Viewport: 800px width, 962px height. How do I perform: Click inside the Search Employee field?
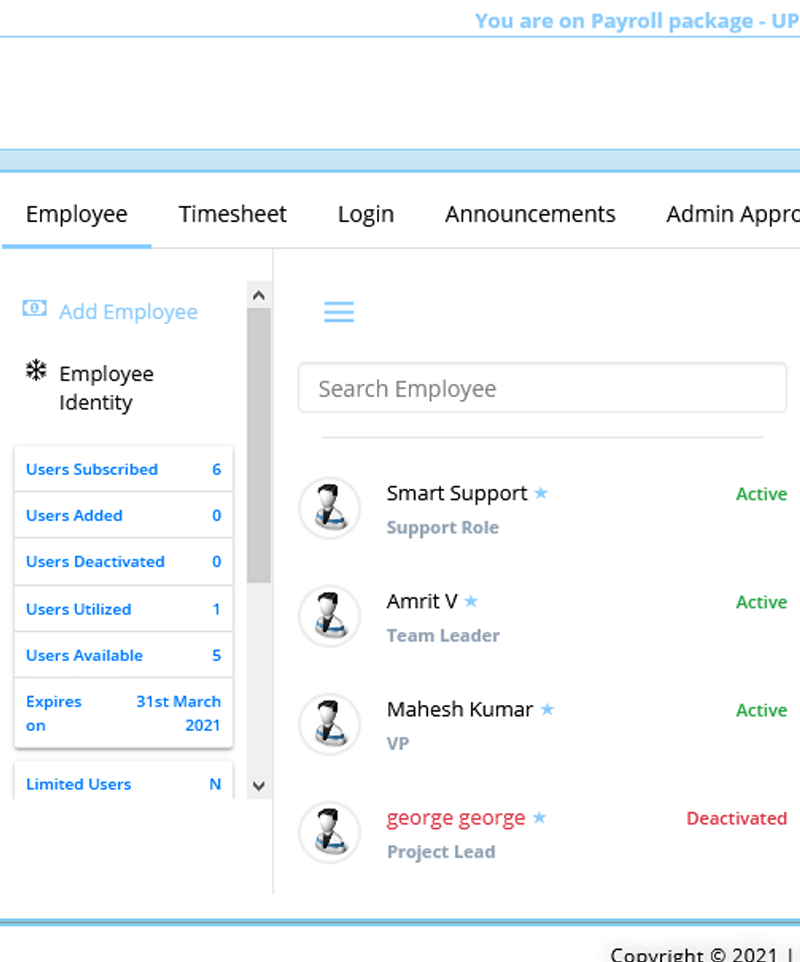coord(542,388)
